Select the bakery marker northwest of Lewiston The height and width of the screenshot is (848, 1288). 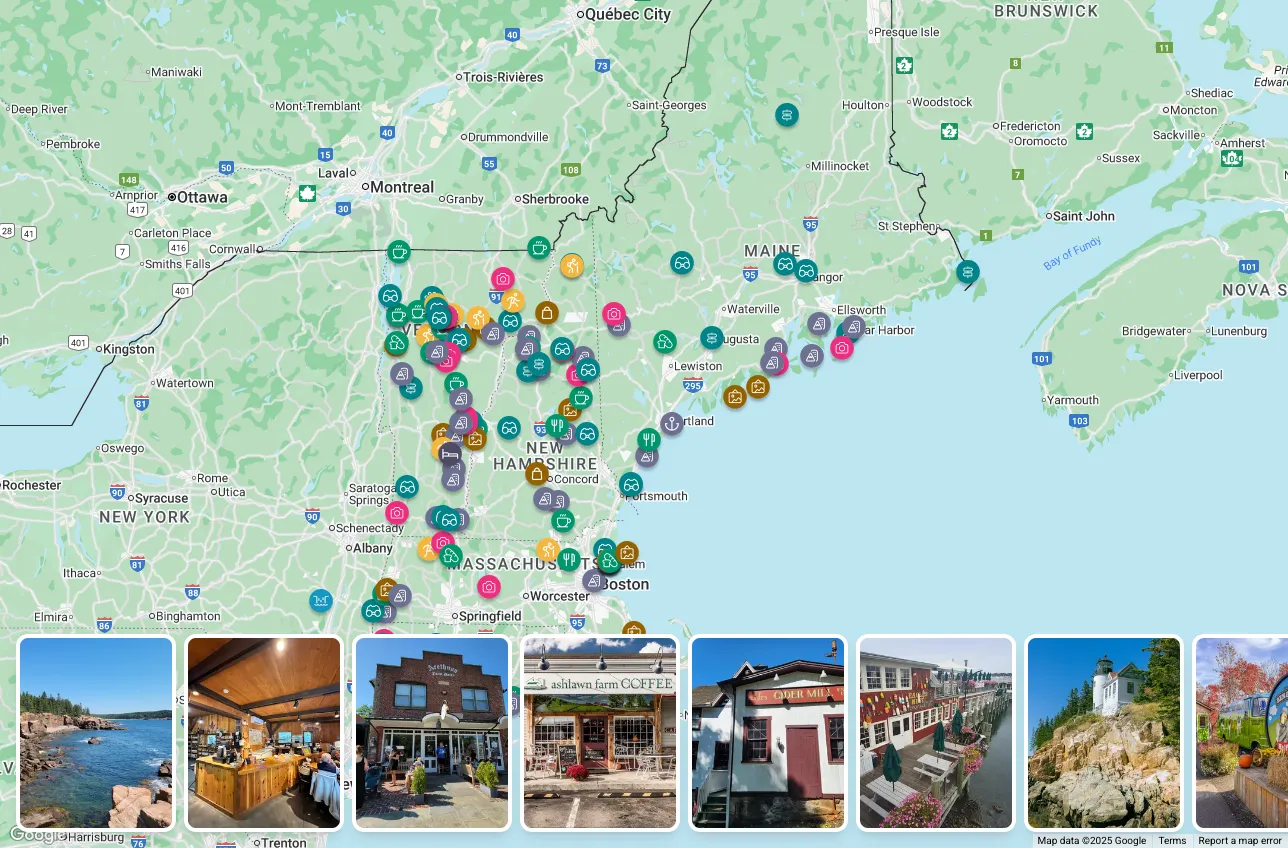click(665, 342)
